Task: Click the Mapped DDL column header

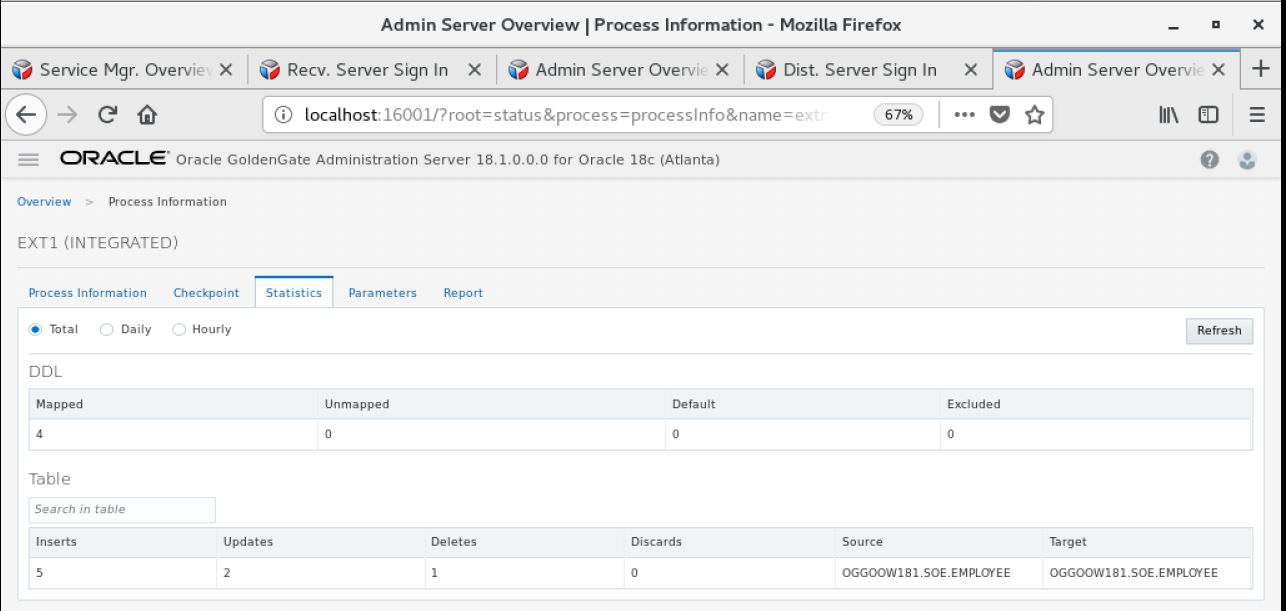Action: pyautogui.click(x=173, y=404)
